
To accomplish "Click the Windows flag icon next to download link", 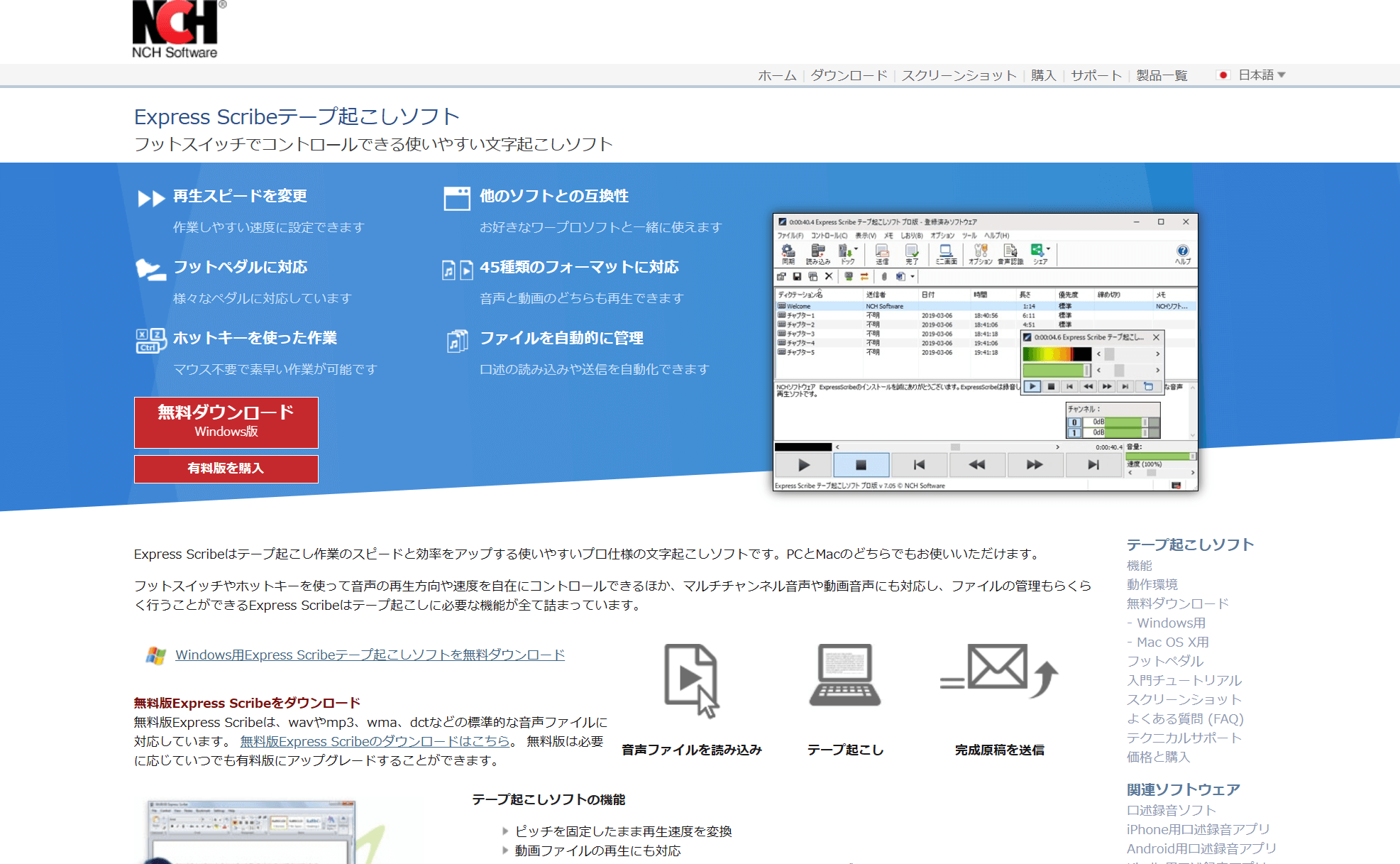I will pos(155,655).
